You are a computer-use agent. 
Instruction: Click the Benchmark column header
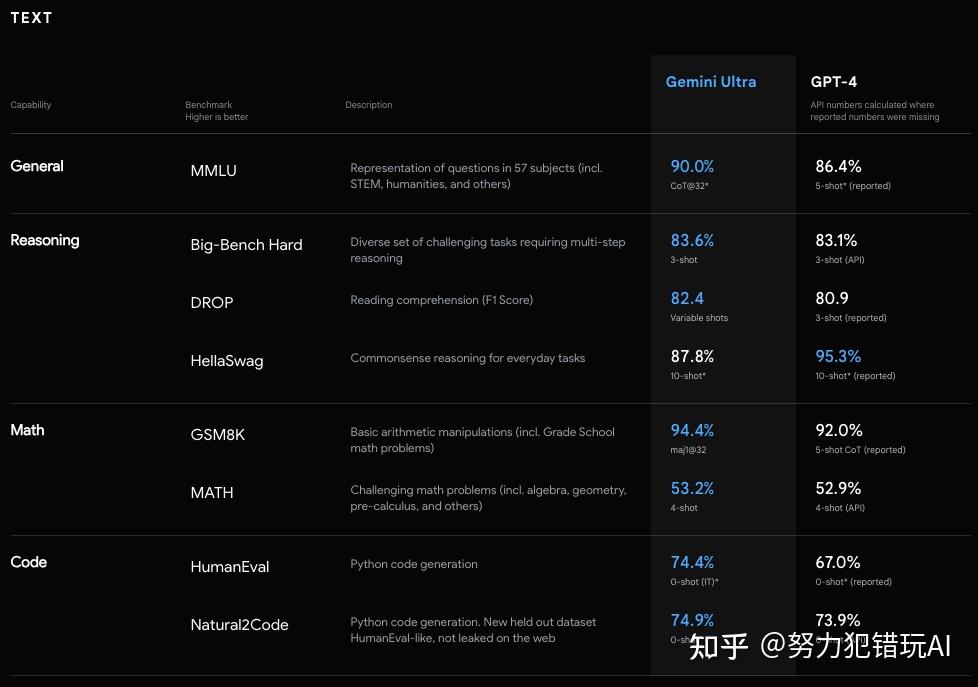(209, 104)
